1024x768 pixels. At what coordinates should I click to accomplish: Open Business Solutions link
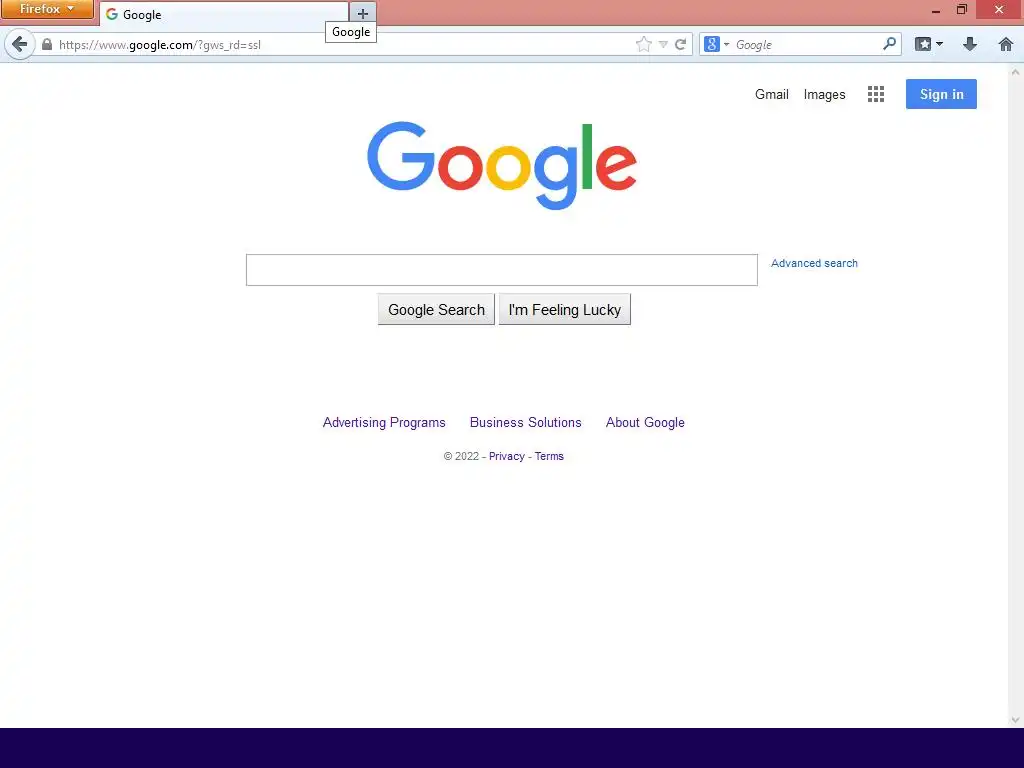[x=526, y=423]
